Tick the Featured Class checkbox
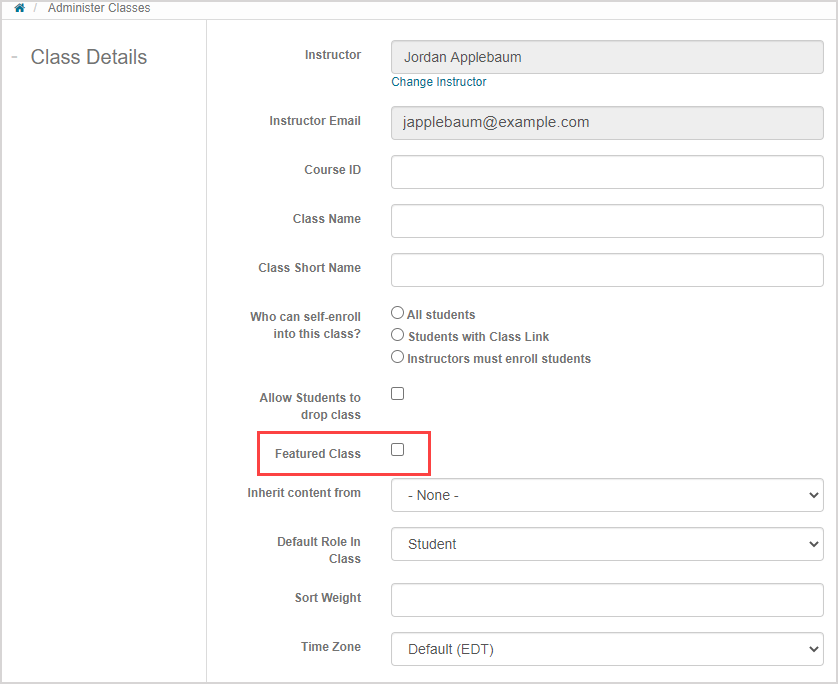838x684 pixels. click(x=398, y=450)
